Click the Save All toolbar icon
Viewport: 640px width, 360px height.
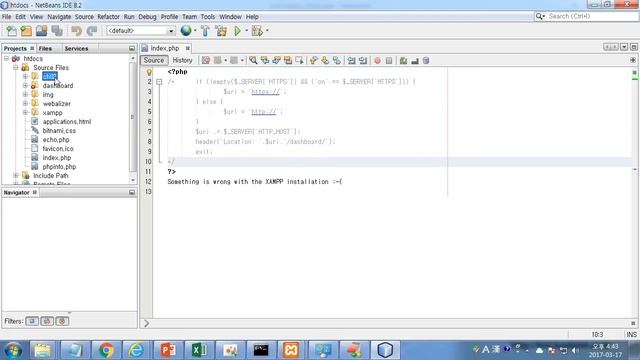(x=57, y=31)
